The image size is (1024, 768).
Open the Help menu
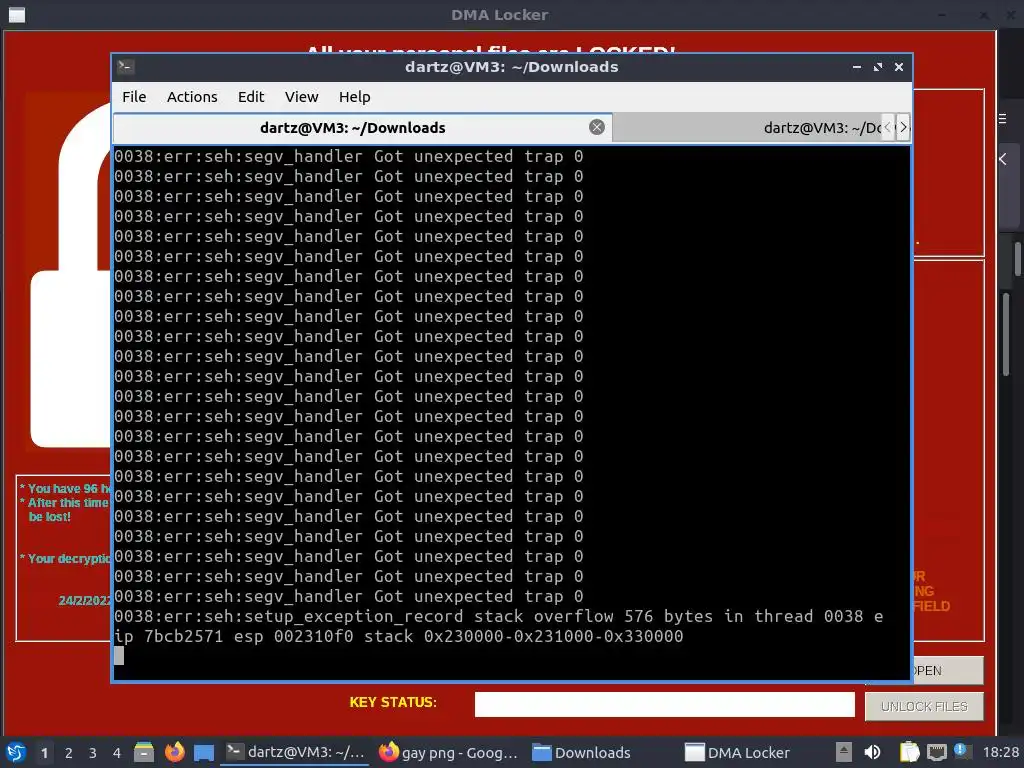pos(355,97)
